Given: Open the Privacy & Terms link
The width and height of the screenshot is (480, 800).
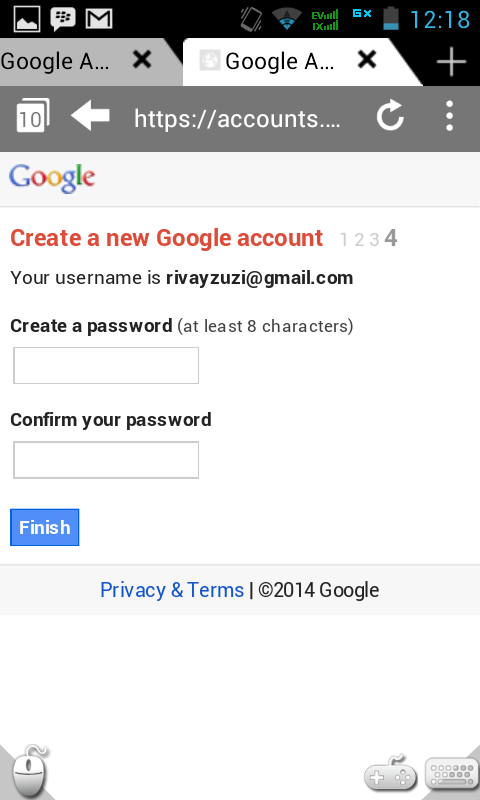Looking at the screenshot, I should [x=172, y=590].
